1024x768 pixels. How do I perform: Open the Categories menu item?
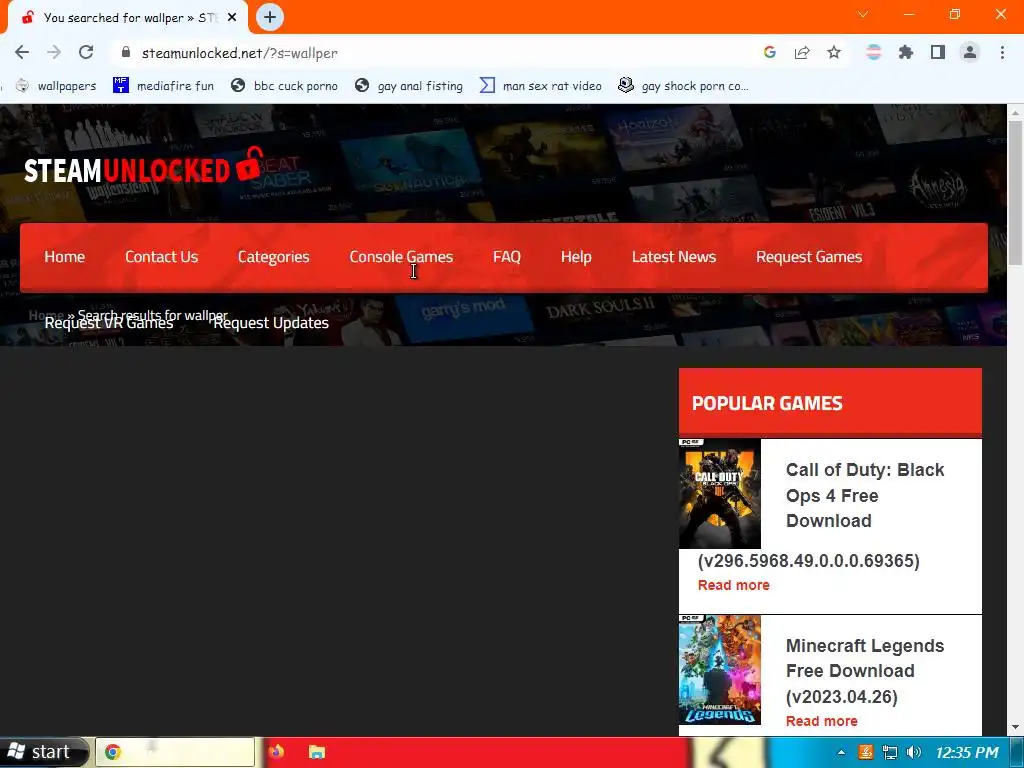(x=274, y=257)
